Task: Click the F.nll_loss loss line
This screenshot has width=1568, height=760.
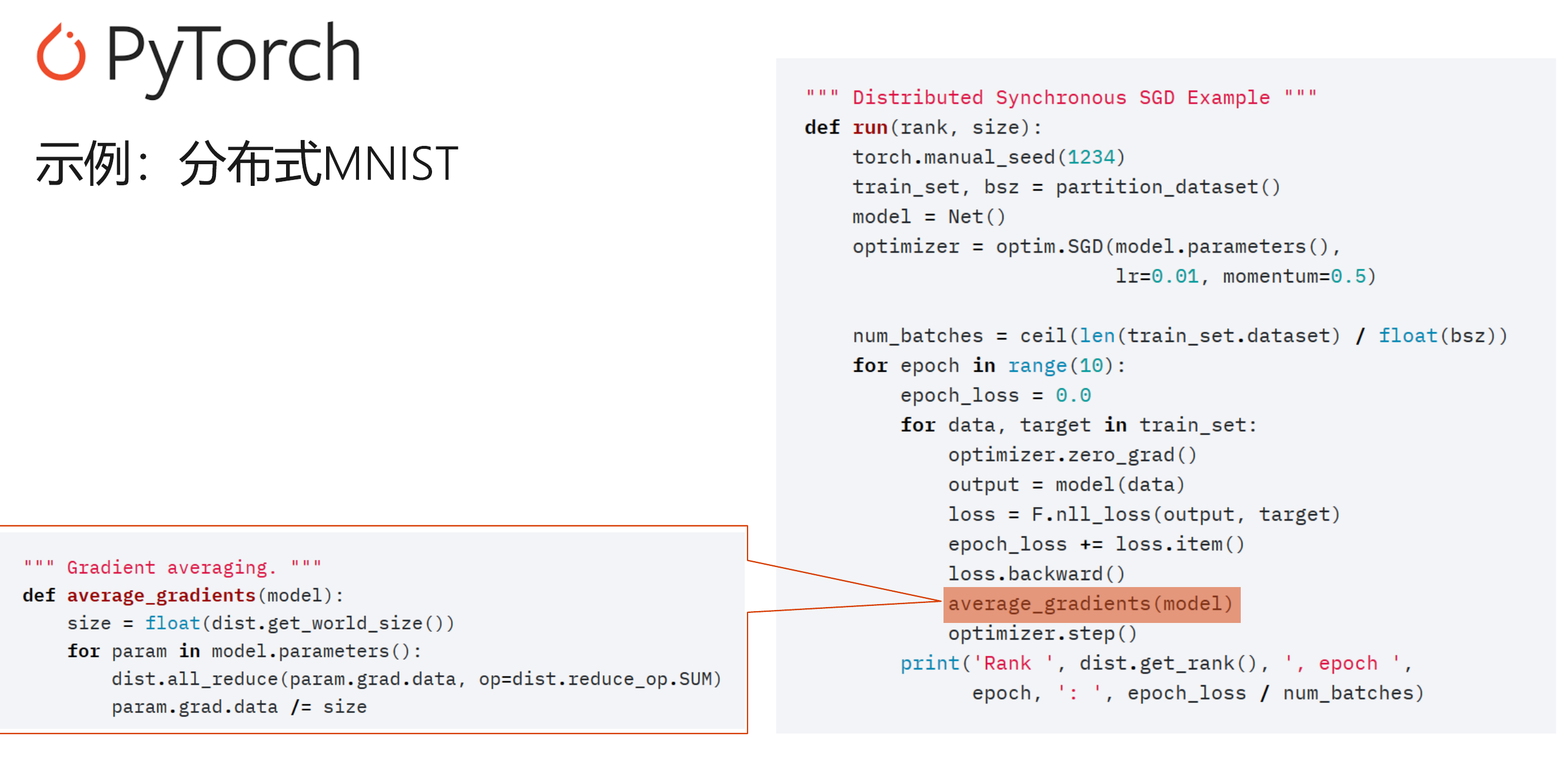Action: (x=1143, y=514)
